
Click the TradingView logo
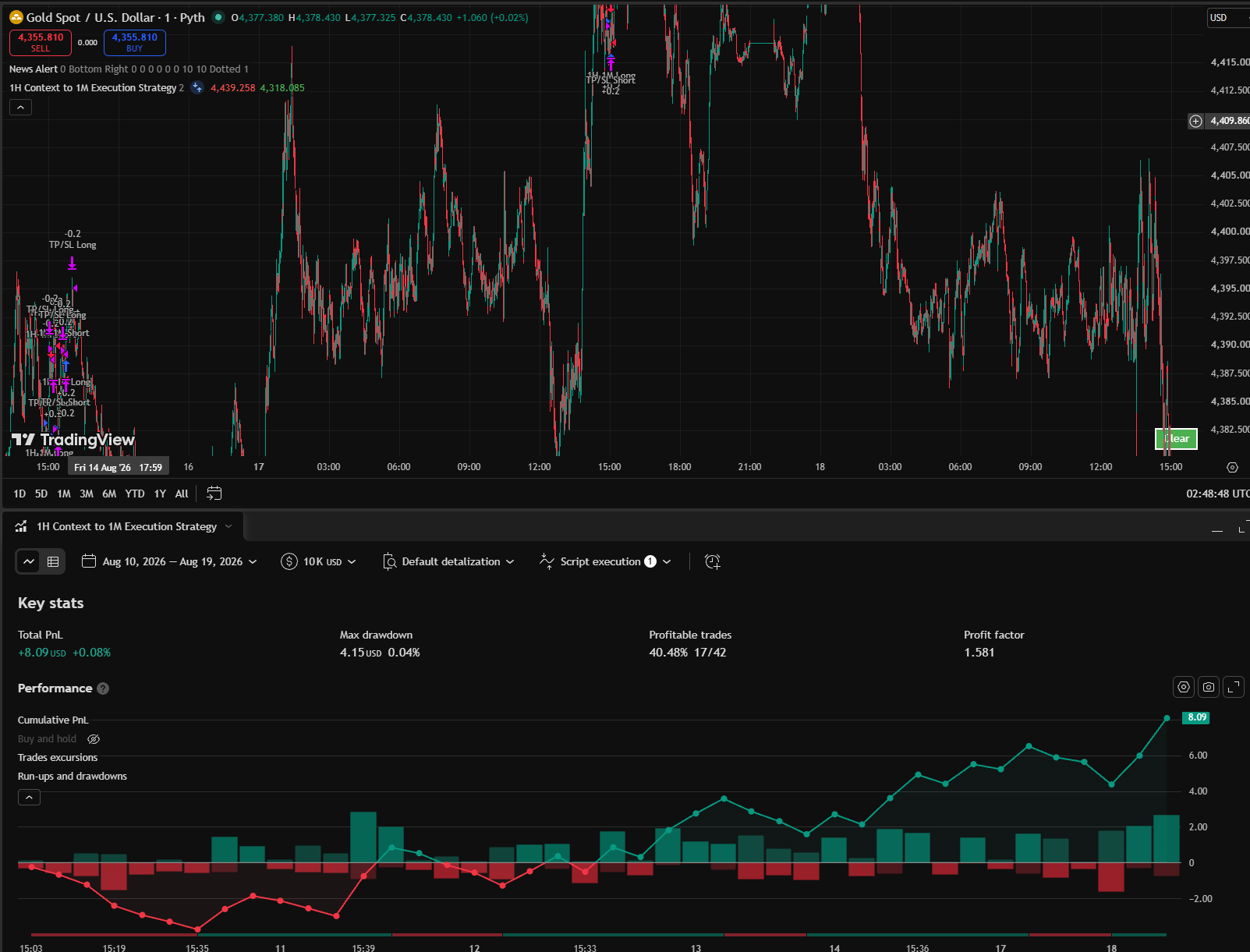point(73,440)
